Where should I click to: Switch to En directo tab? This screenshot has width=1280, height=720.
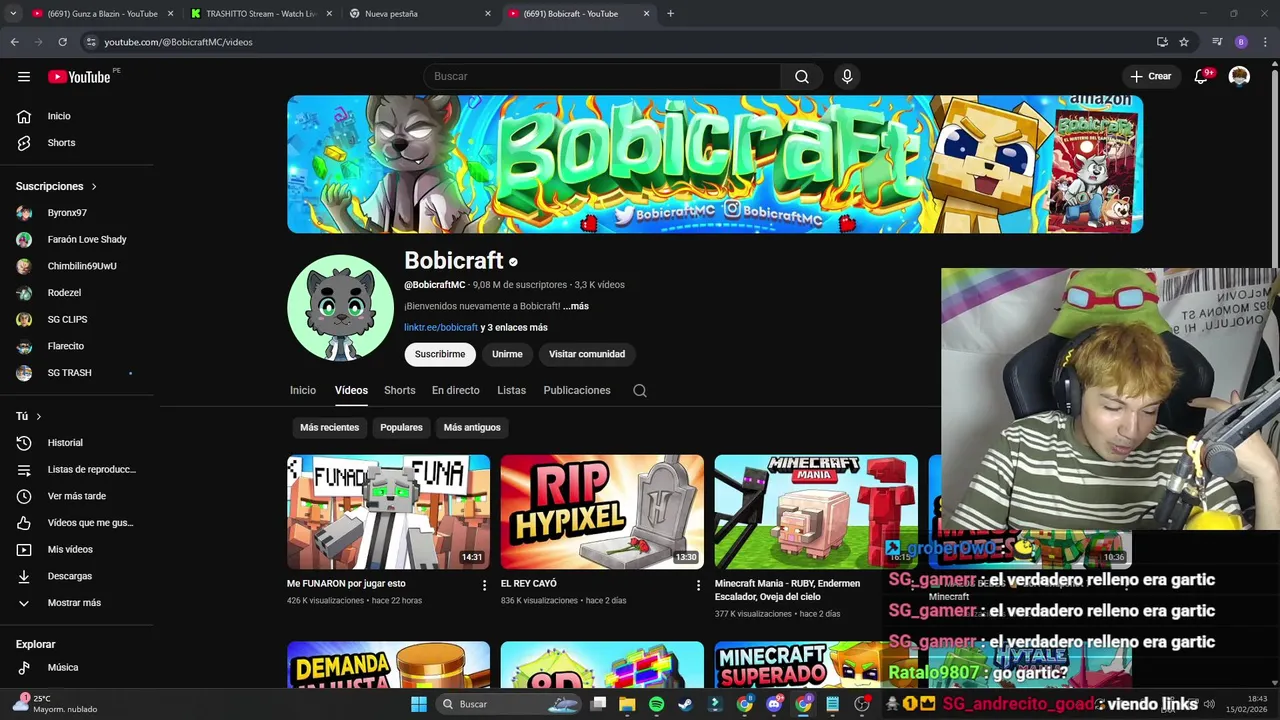tap(456, 391)
